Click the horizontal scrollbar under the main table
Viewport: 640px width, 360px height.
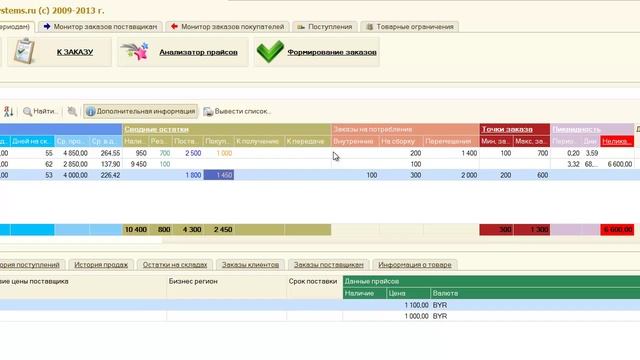[x=82, y=240]
